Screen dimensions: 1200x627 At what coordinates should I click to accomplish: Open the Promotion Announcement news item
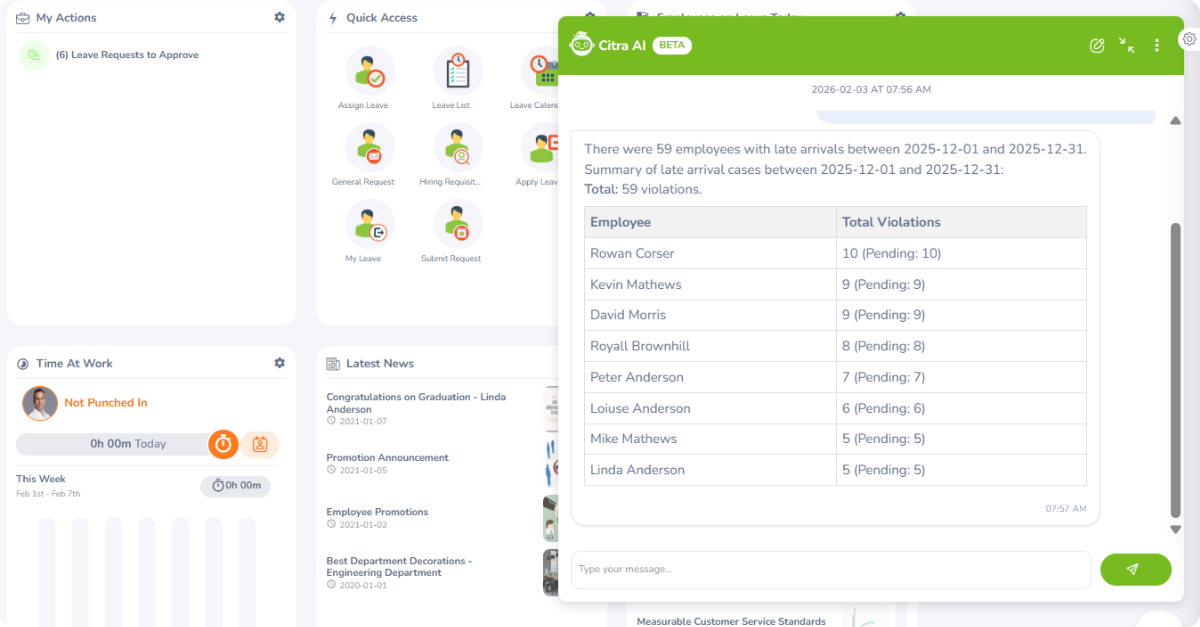pyautogui.click(x=387, y=458)
